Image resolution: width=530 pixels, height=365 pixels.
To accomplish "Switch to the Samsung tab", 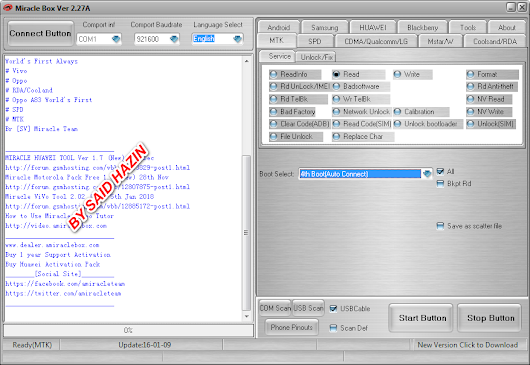I will (324, 27).
